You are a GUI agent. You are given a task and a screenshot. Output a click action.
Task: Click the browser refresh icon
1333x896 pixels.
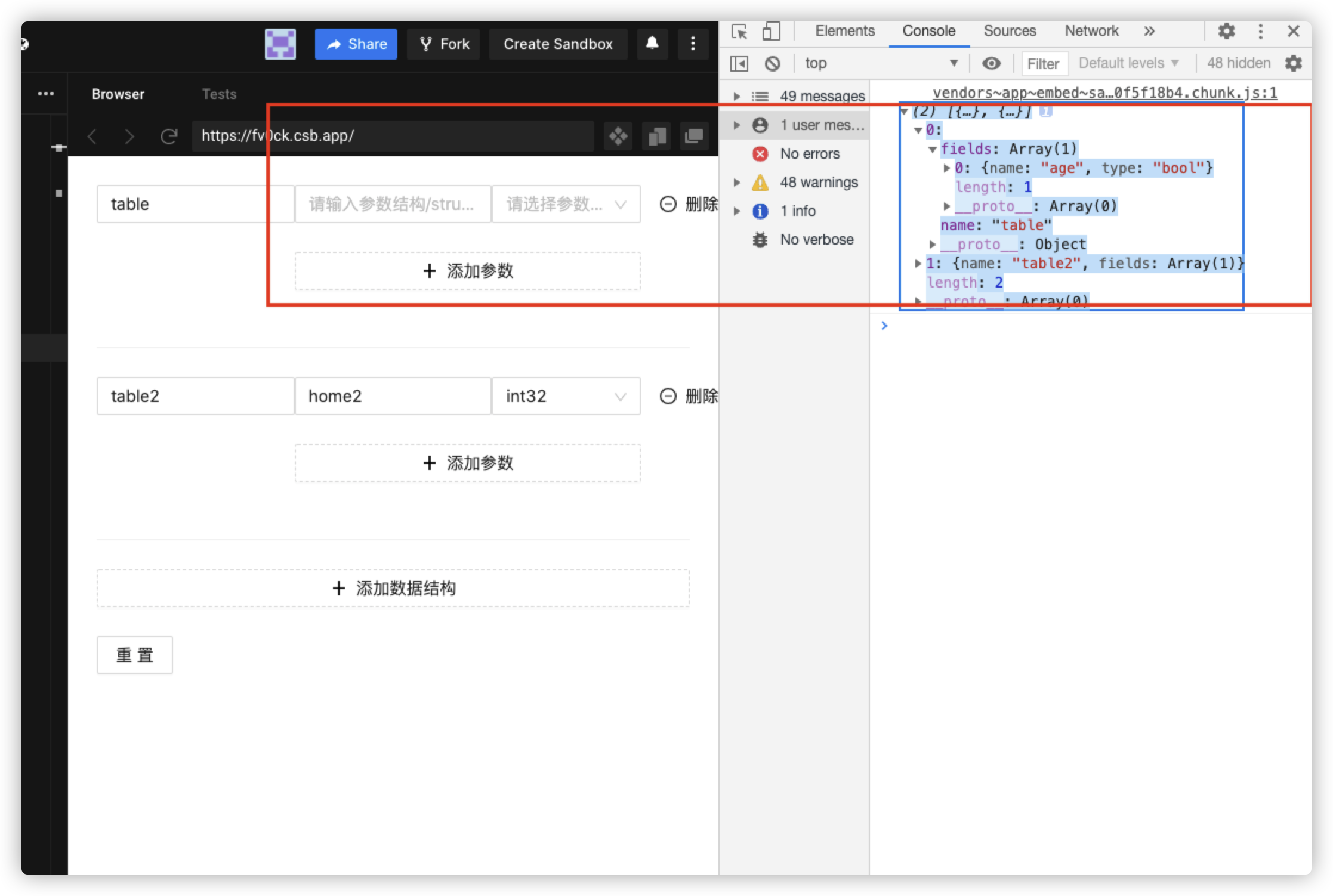coord(169,137)
